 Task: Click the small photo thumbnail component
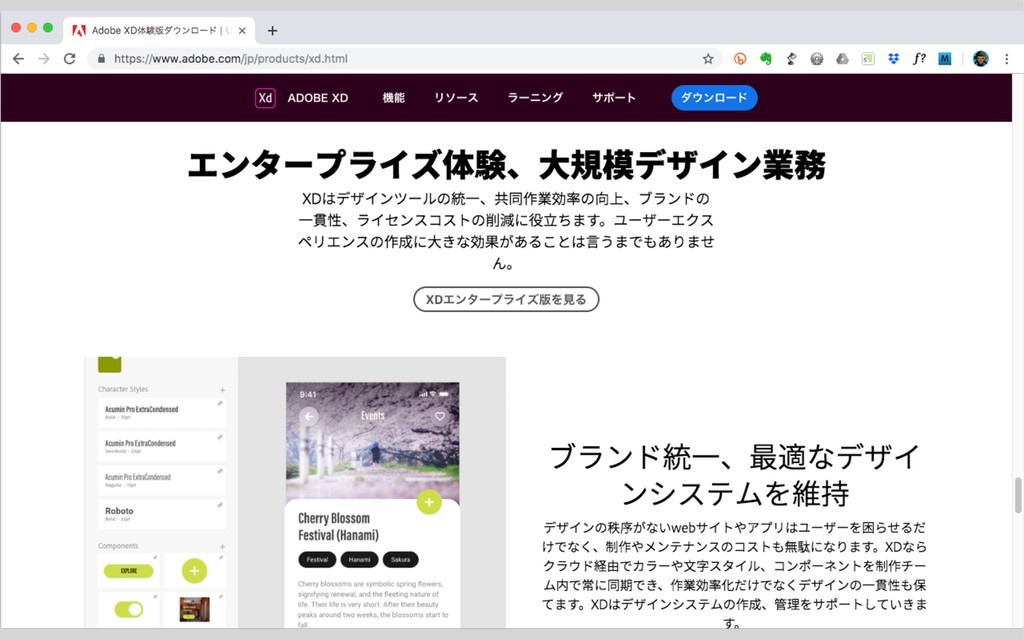[x=195, y=609]
